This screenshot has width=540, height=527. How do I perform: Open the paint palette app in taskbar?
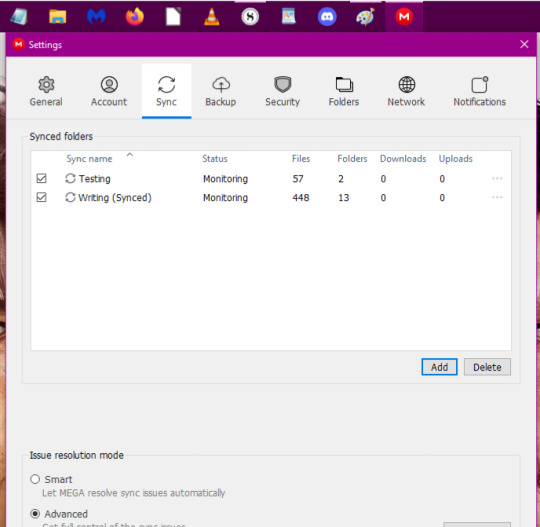[365, 16]
